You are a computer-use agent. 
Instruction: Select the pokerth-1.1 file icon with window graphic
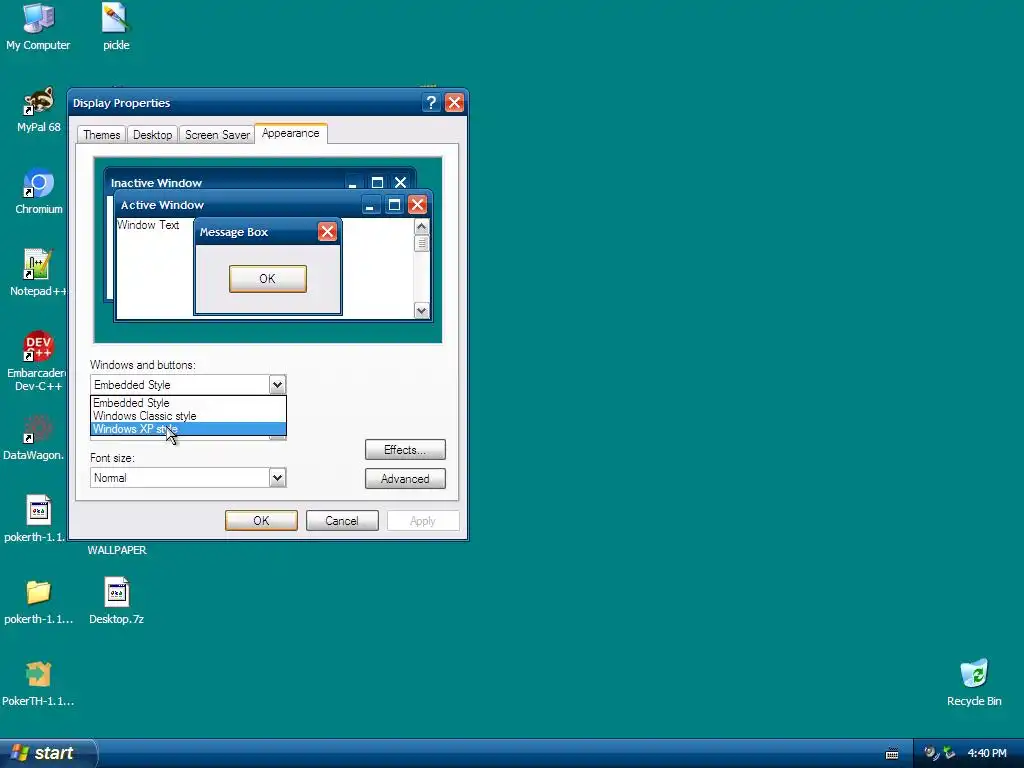[35, 519]
